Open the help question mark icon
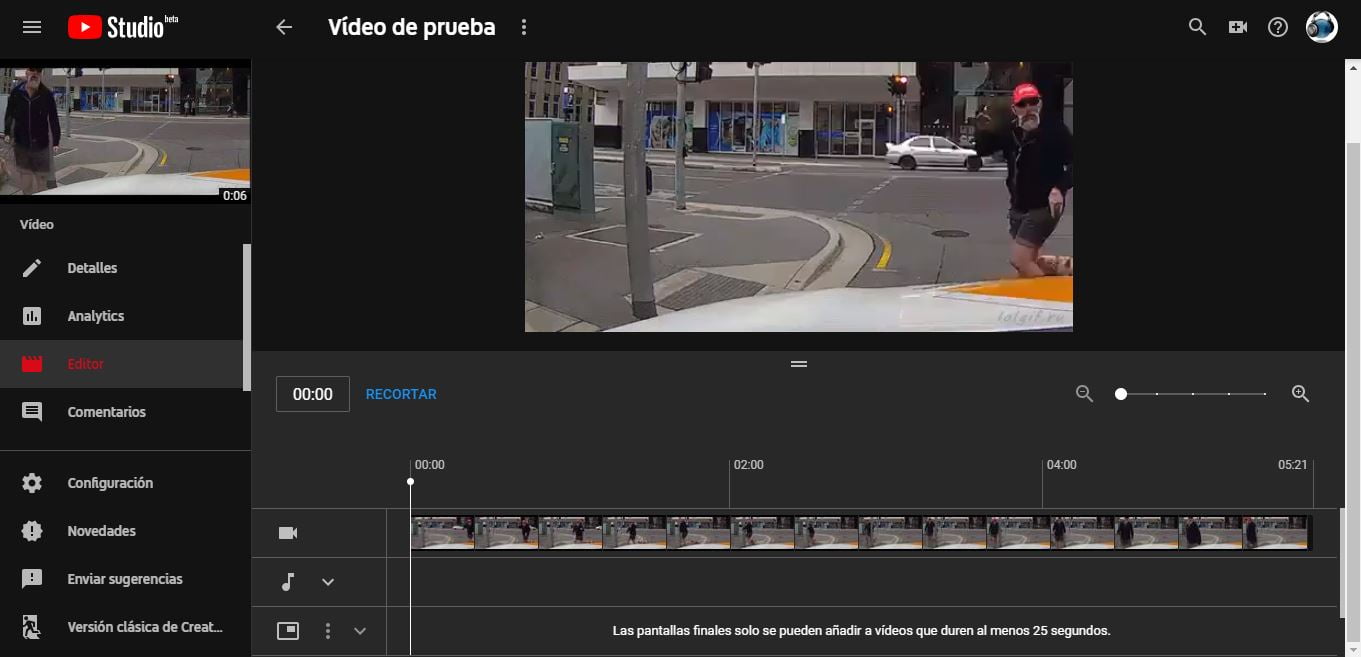This screenshot has height=657, width=1361. pos(1278,27)
